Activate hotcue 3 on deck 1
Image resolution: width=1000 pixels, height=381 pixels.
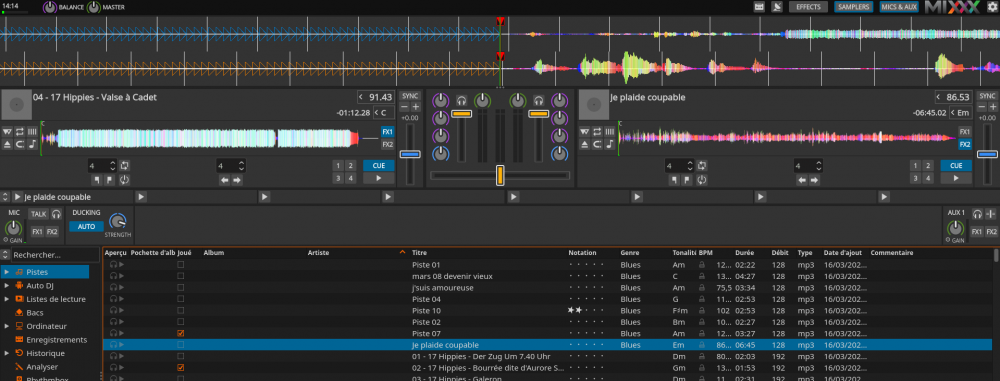coord(338,178)
